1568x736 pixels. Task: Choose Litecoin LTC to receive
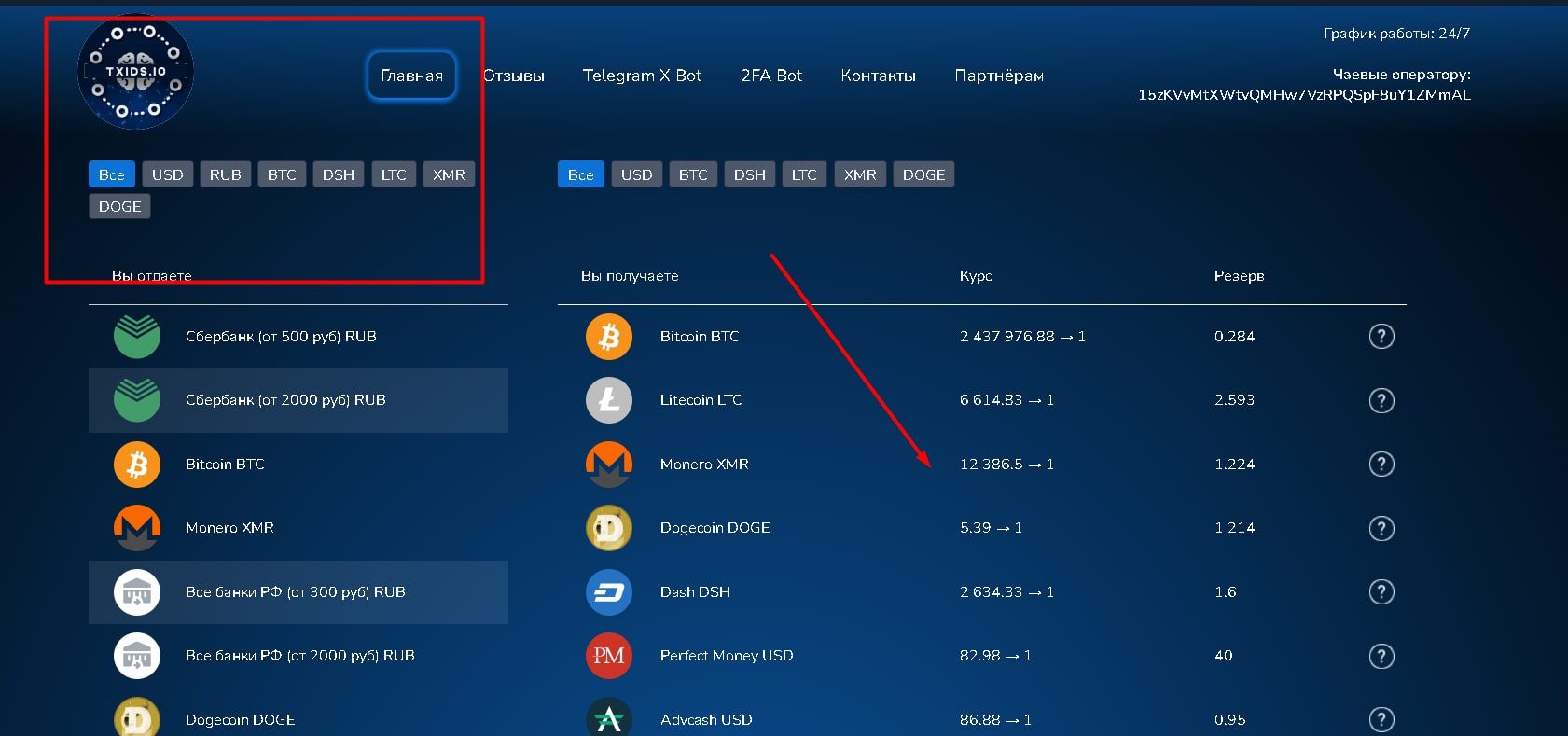click(982, 400)
